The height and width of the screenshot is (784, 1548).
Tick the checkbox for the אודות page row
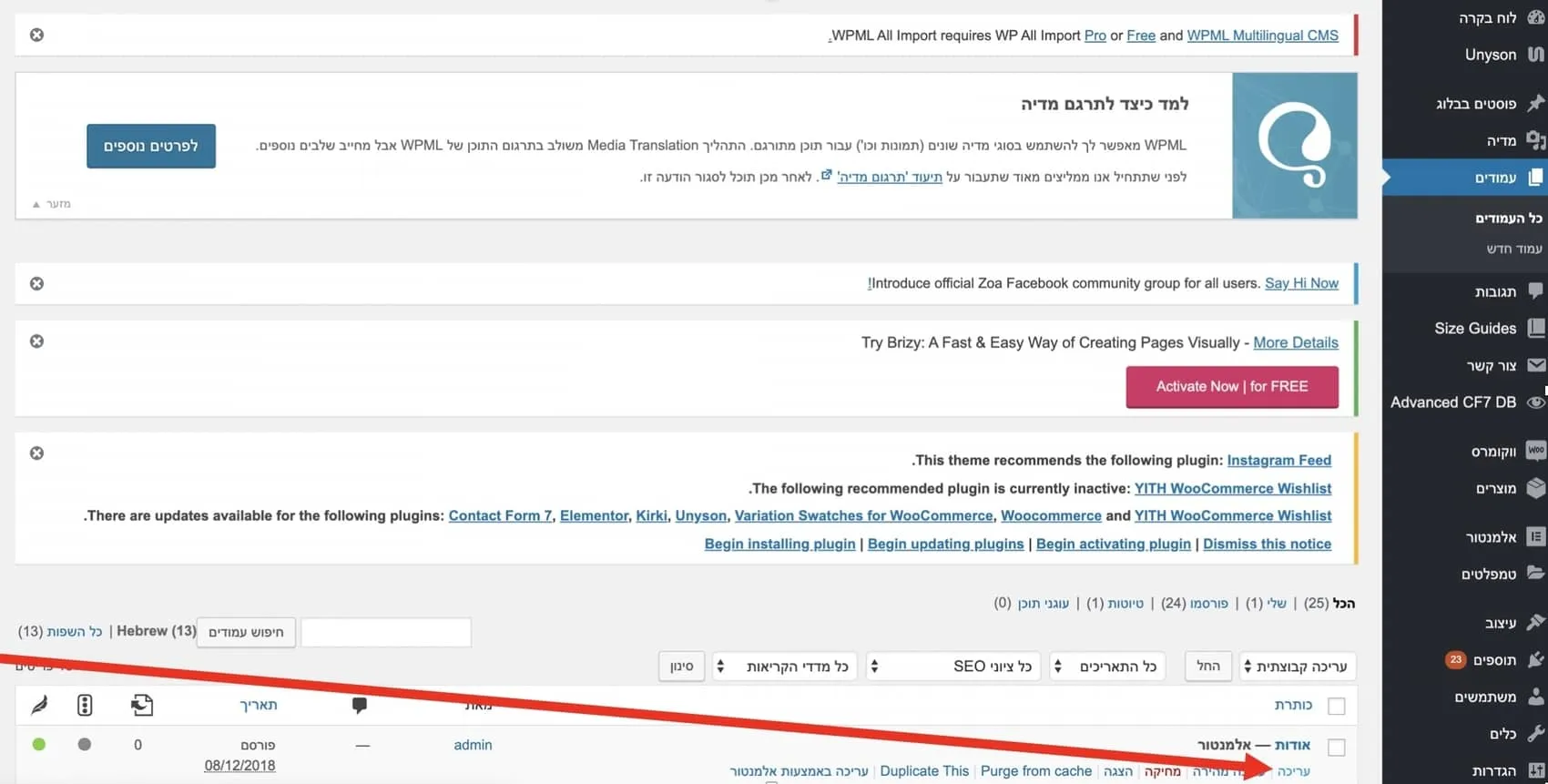(x=1336, y=747)
